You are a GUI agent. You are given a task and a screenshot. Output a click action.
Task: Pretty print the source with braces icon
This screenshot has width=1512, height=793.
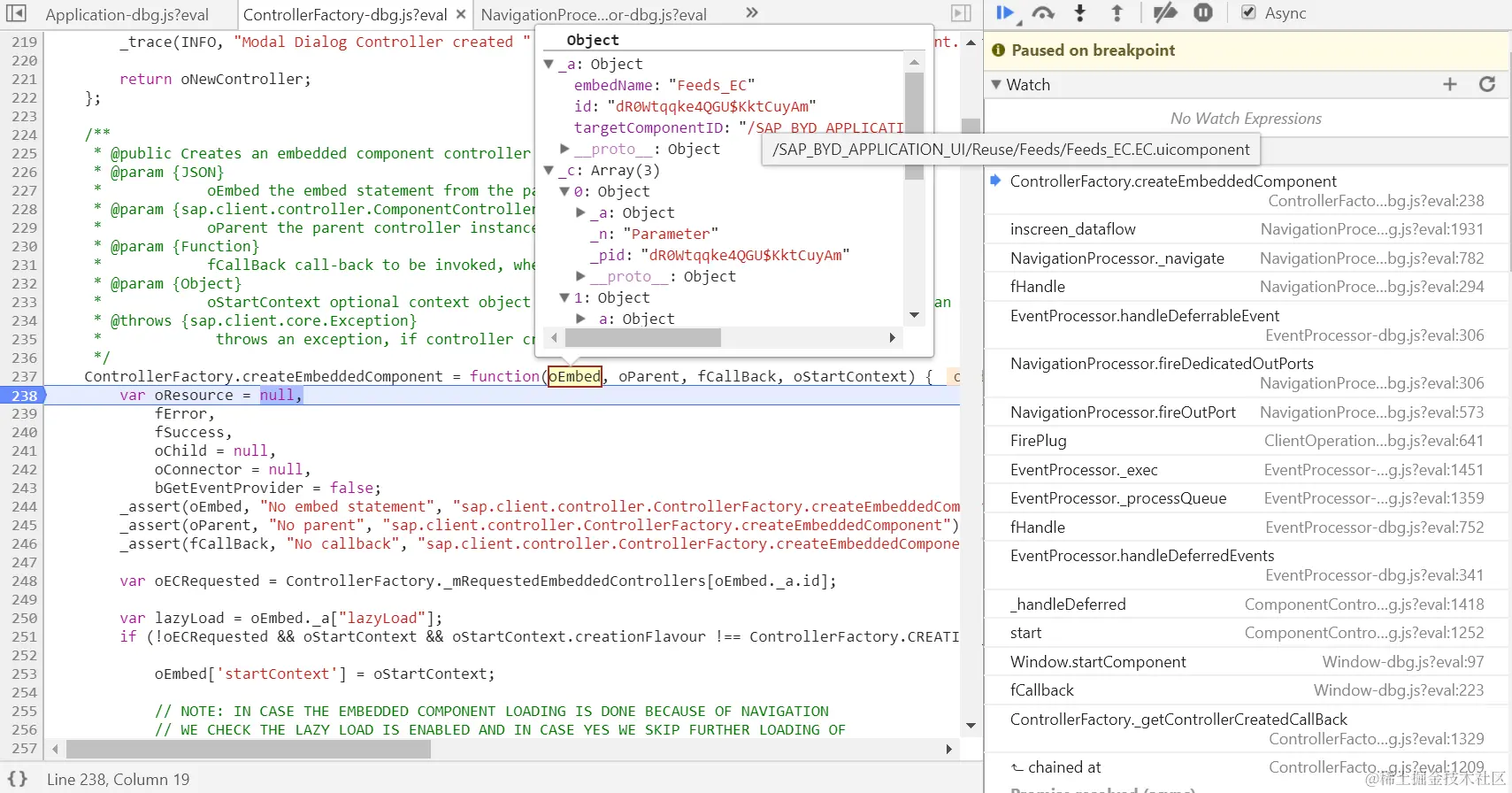18,779
